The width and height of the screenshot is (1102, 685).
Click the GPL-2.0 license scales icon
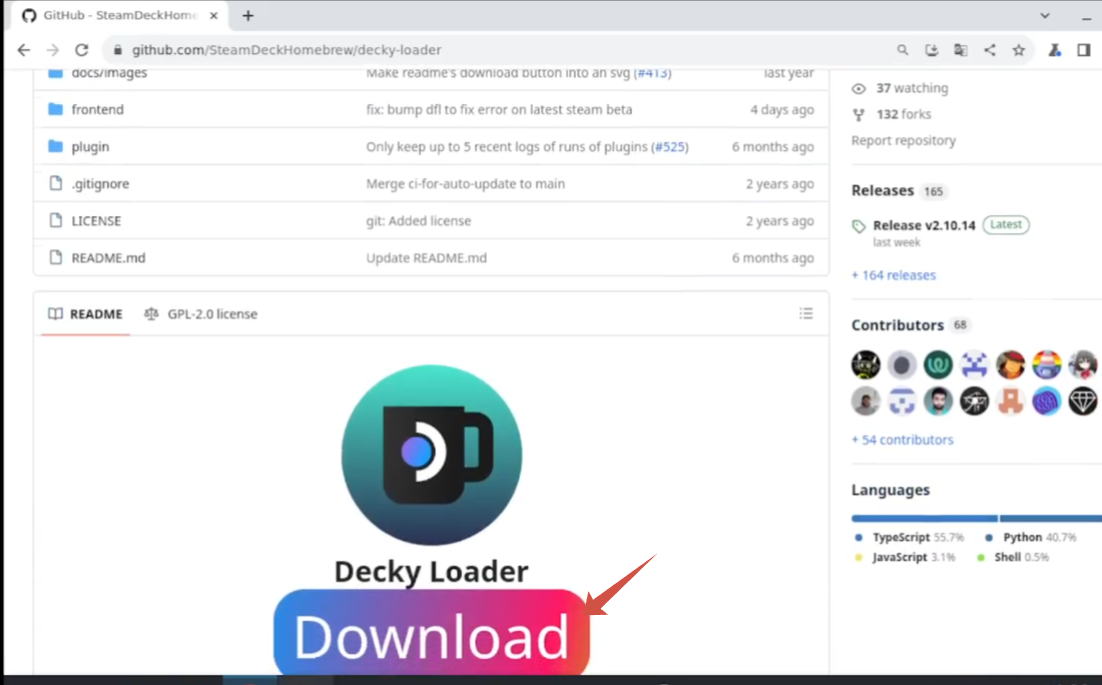tap(150, 313)
